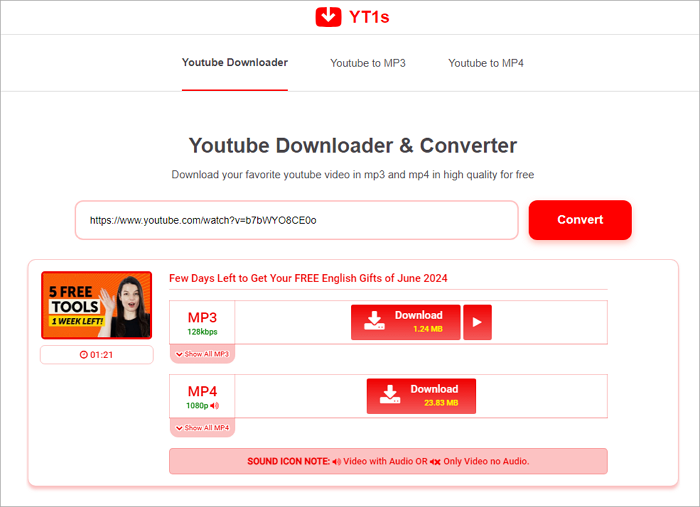The height and width of the screenshot is (507, 700).
Task: Open the 5 Free Tools video thumbnail
Action: [x=96, y=305]
